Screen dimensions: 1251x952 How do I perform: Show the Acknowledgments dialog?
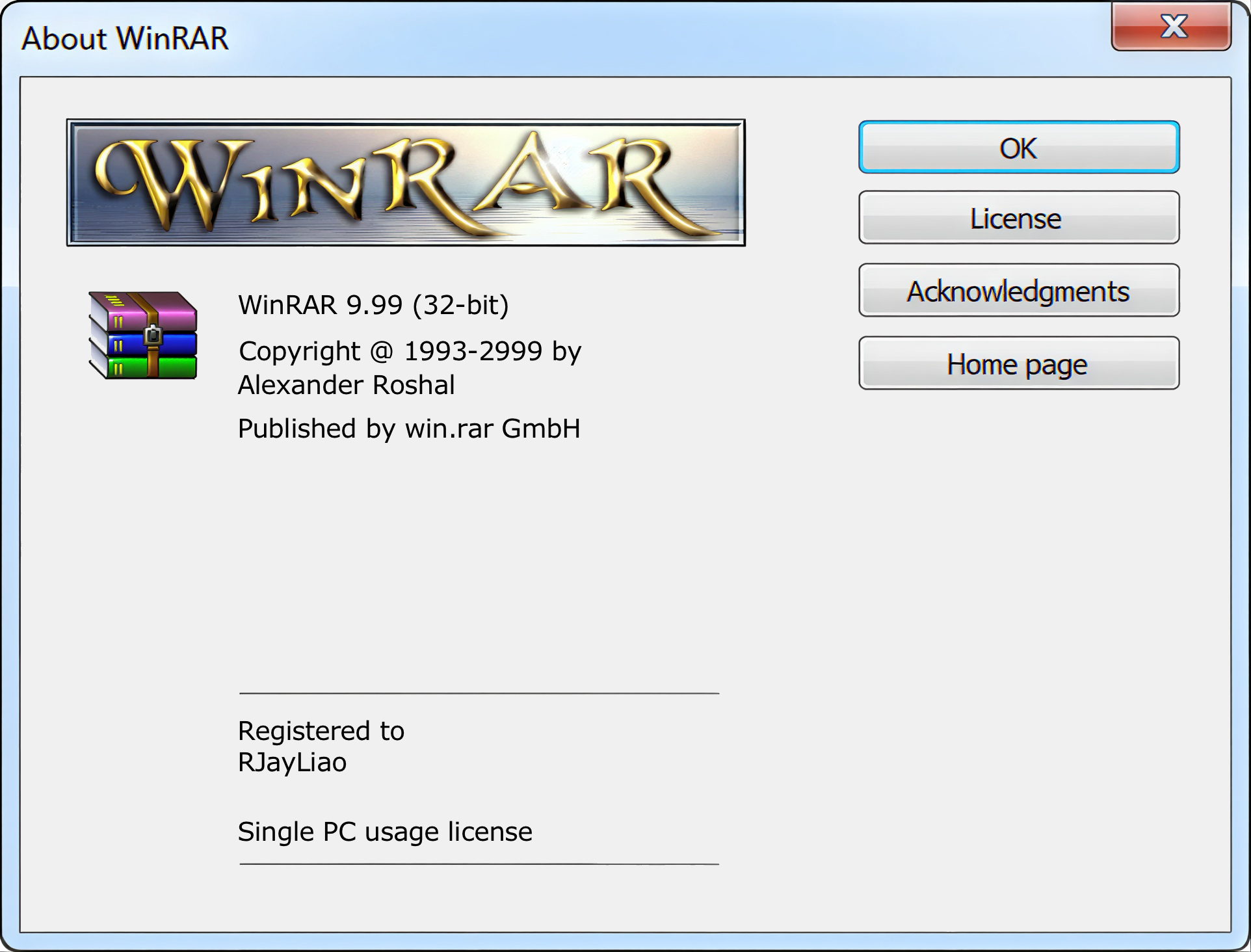pos(1018,291)
